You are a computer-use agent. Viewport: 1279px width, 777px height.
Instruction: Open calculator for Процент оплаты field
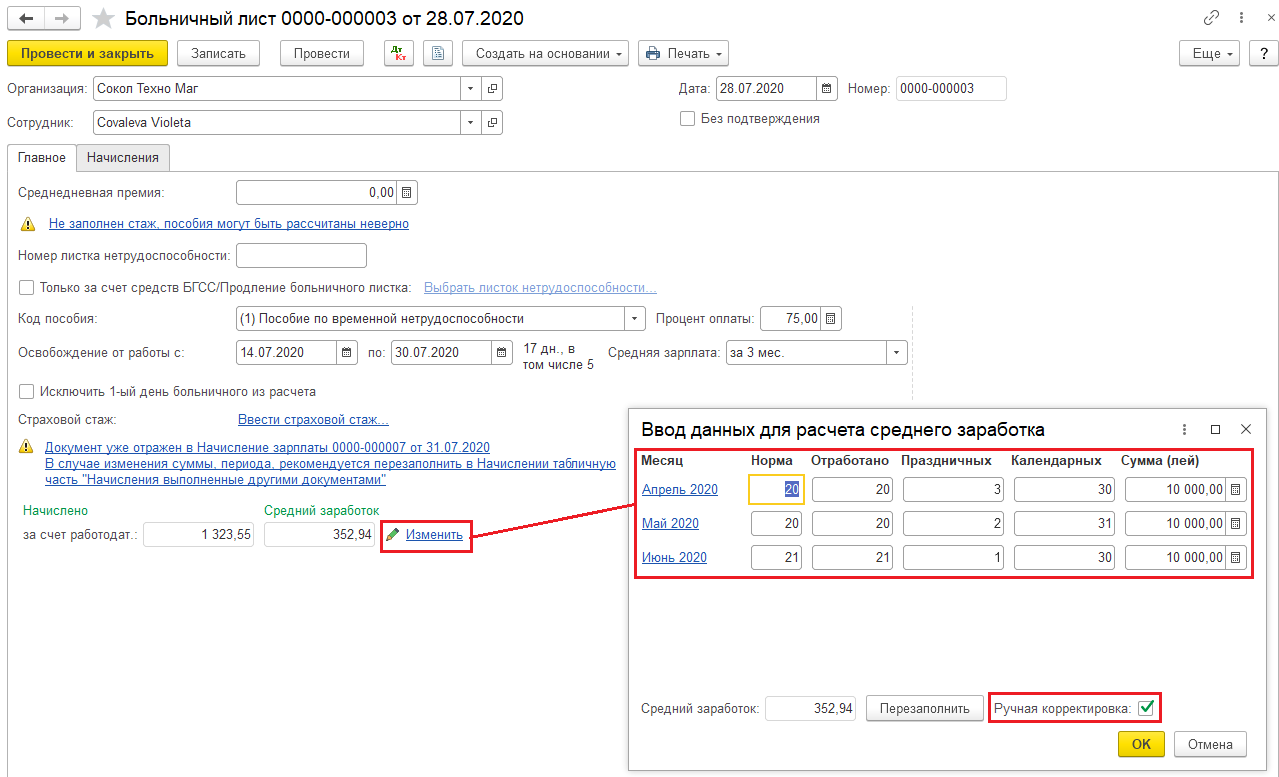[831, 319]
